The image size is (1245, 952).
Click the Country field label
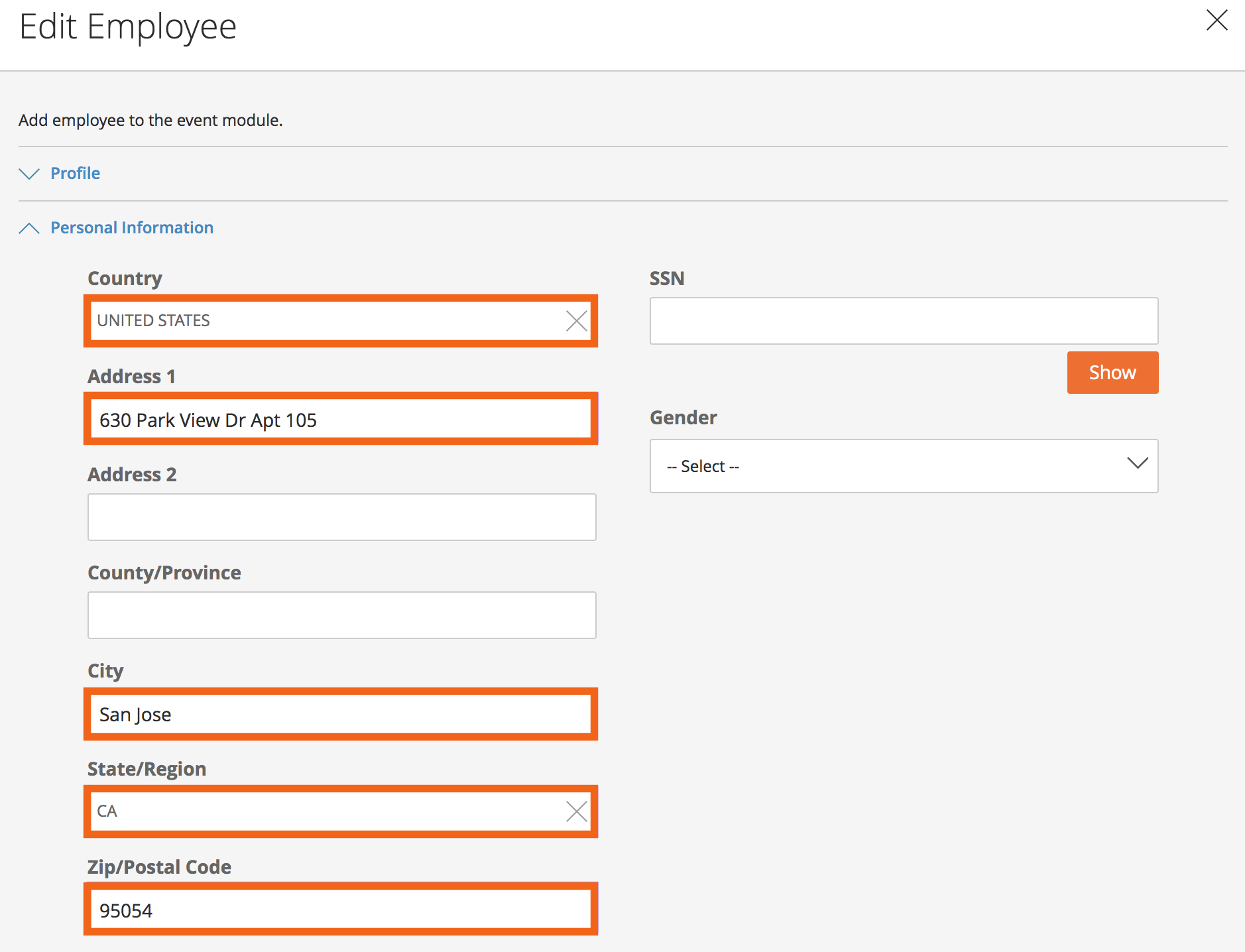pyautogui.click(x=125, y=278)
